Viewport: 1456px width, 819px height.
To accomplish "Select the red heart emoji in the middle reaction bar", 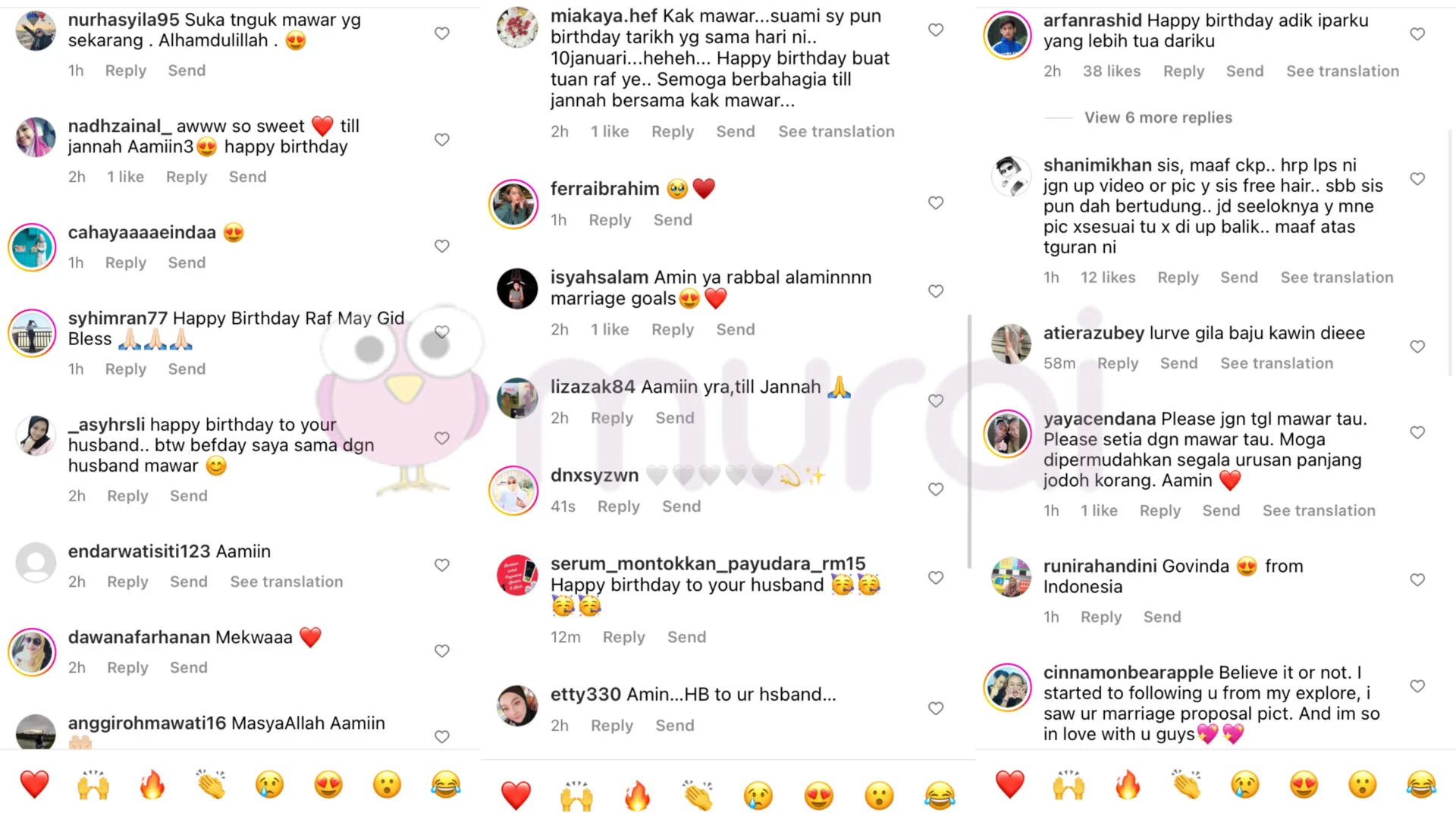I will [516, 795].
